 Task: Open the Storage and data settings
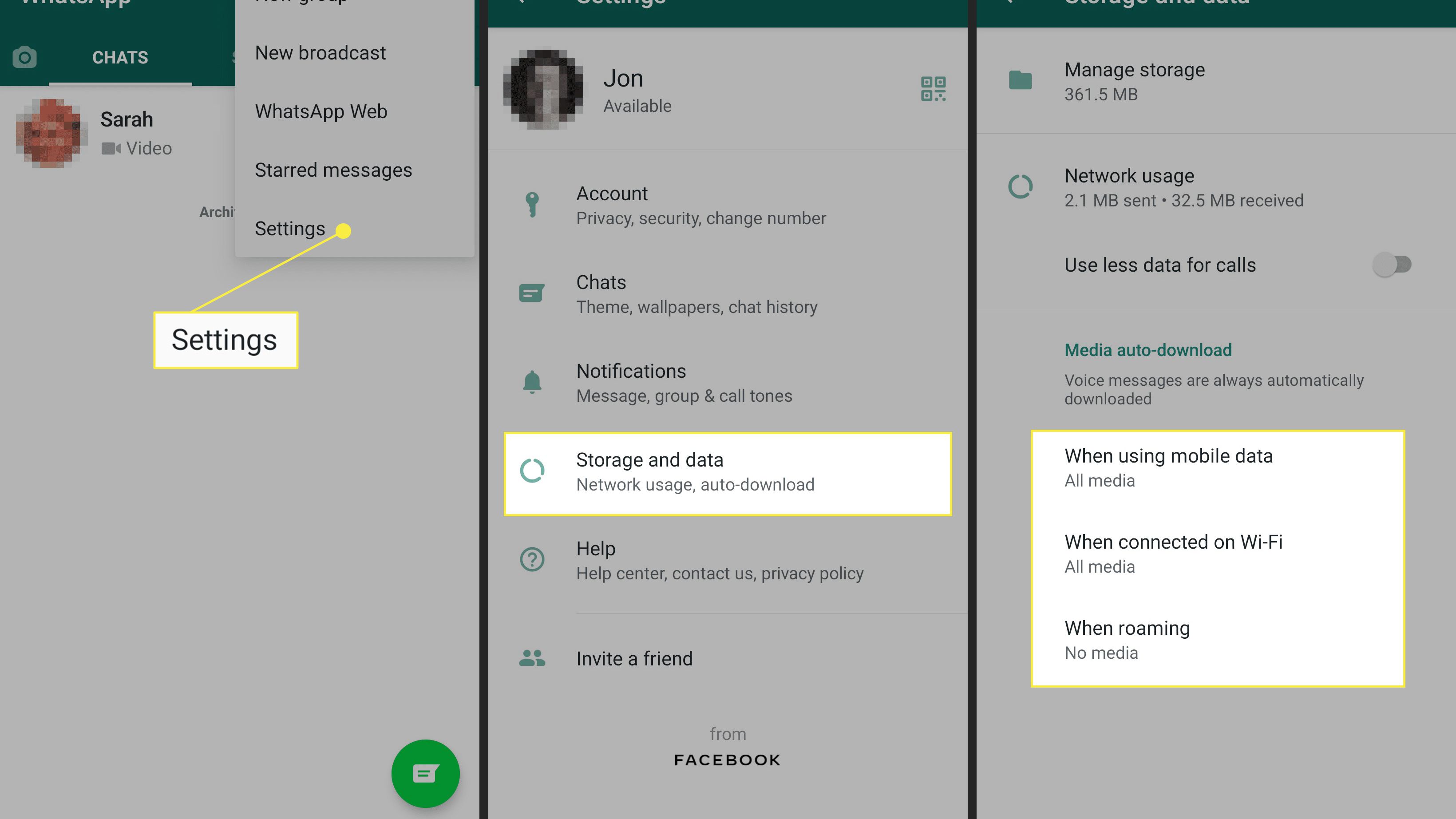point(727,470)
